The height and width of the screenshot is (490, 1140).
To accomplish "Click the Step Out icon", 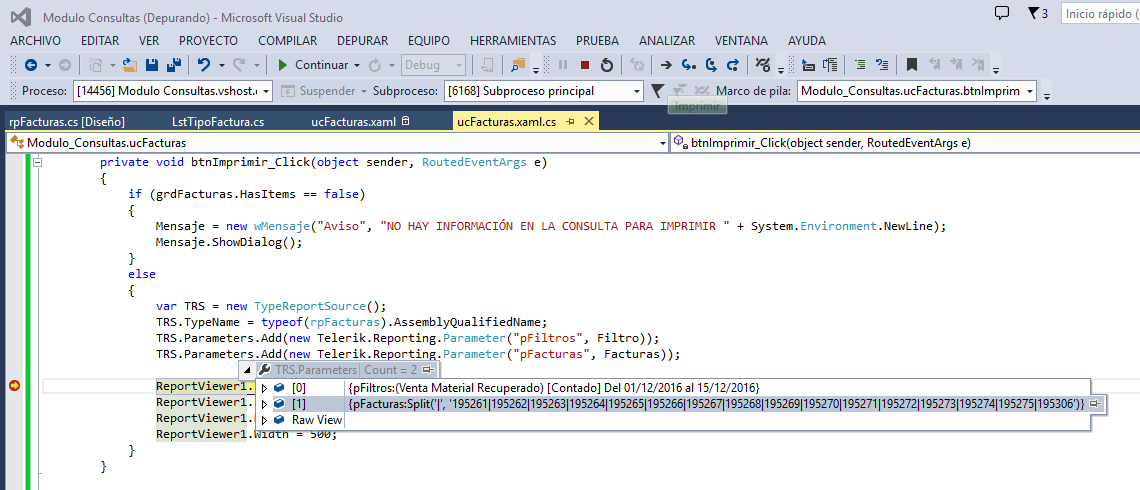I will click(733, 65).
